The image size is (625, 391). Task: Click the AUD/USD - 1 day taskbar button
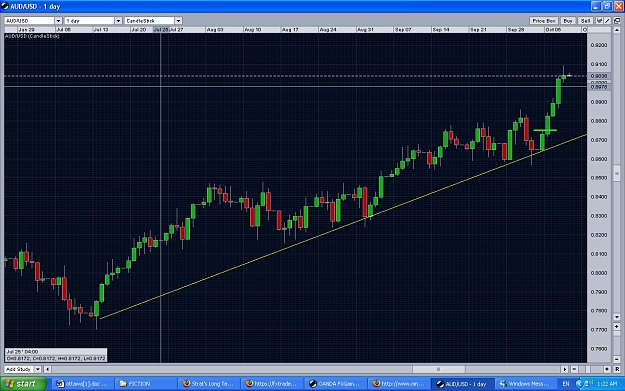pos(462,384)
